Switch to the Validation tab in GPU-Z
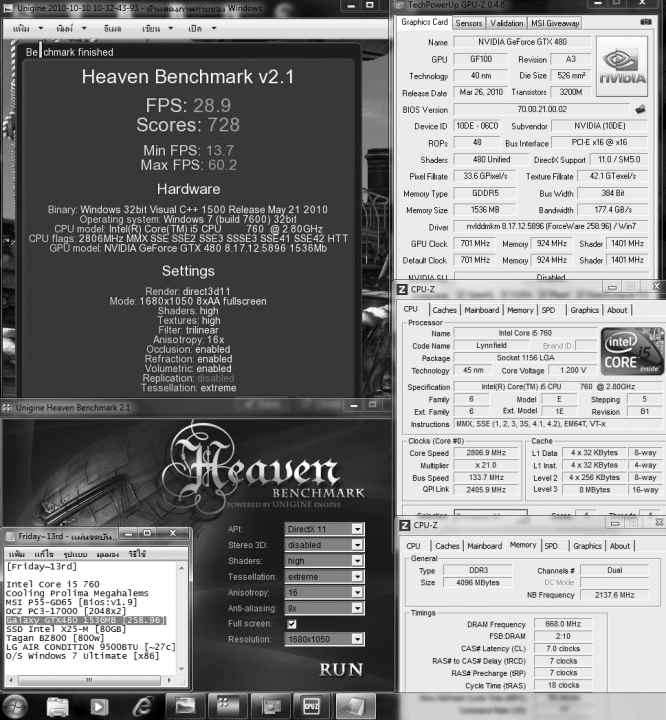Screen dimensions: 666x720 [x=507, y=23]
